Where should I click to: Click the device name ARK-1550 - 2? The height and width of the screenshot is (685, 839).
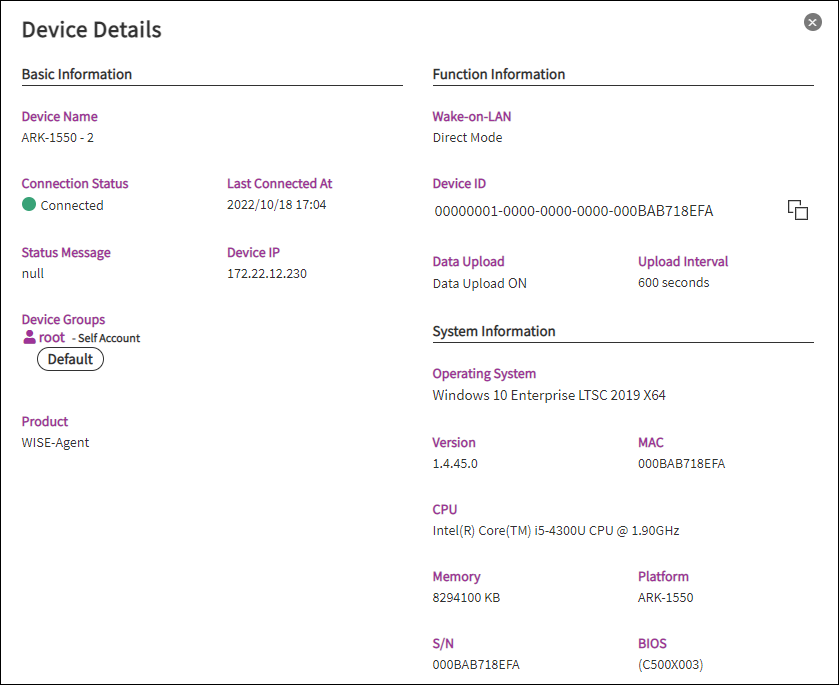(58, 137)
